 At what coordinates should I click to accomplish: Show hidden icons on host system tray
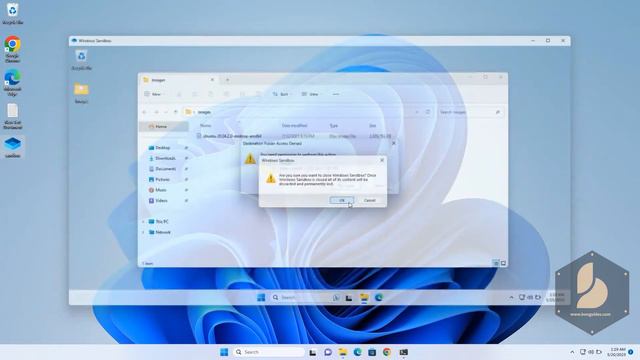point(572,352)
